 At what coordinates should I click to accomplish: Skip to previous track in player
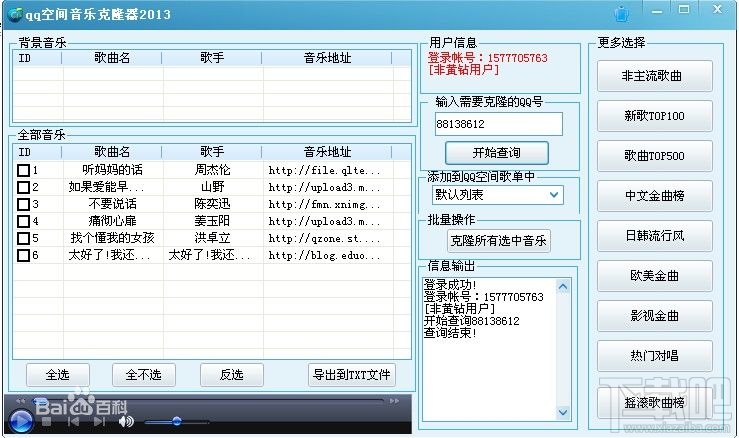(x=73, y=421)
